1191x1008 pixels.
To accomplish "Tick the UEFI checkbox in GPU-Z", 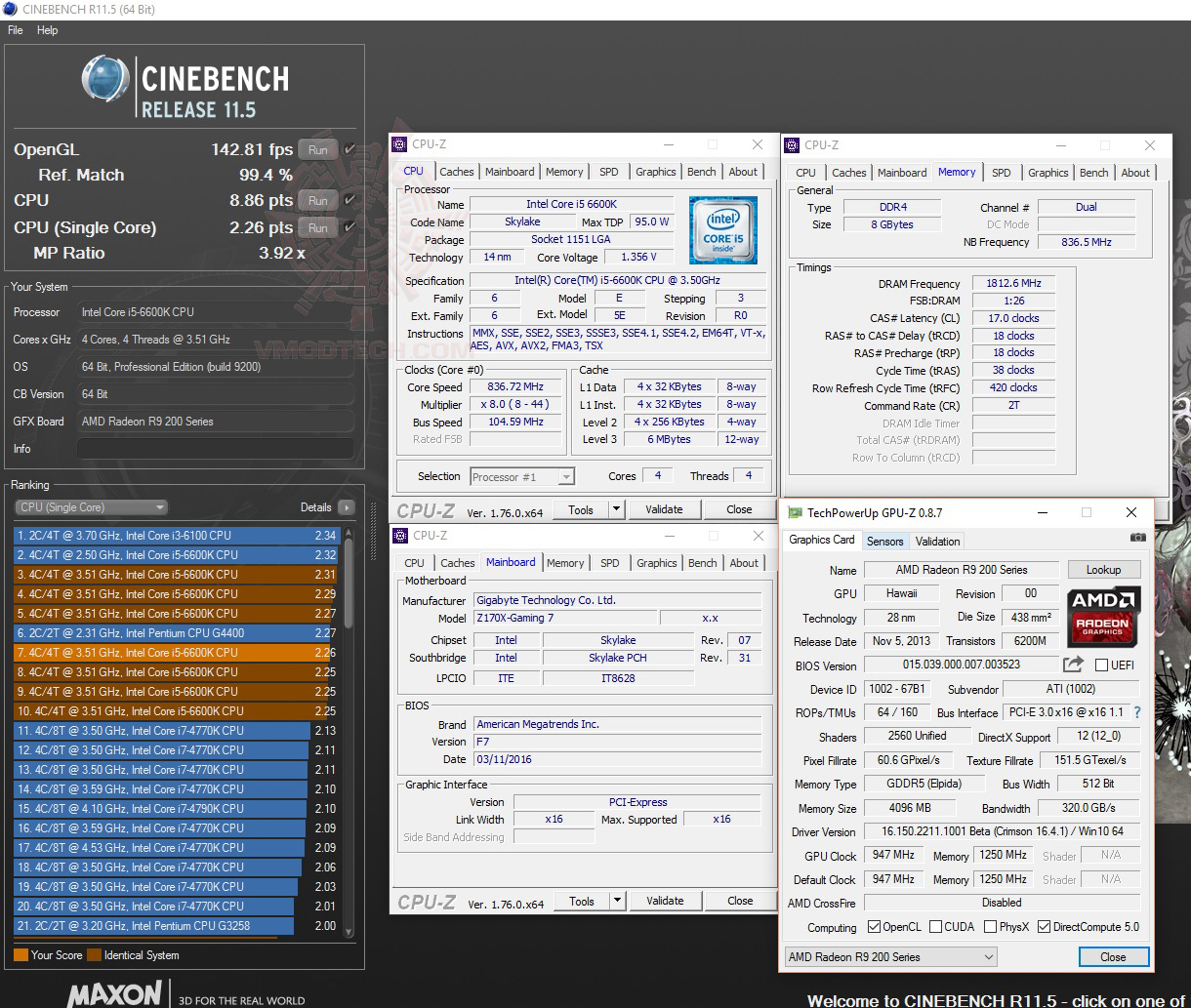I will (1101, 665).
